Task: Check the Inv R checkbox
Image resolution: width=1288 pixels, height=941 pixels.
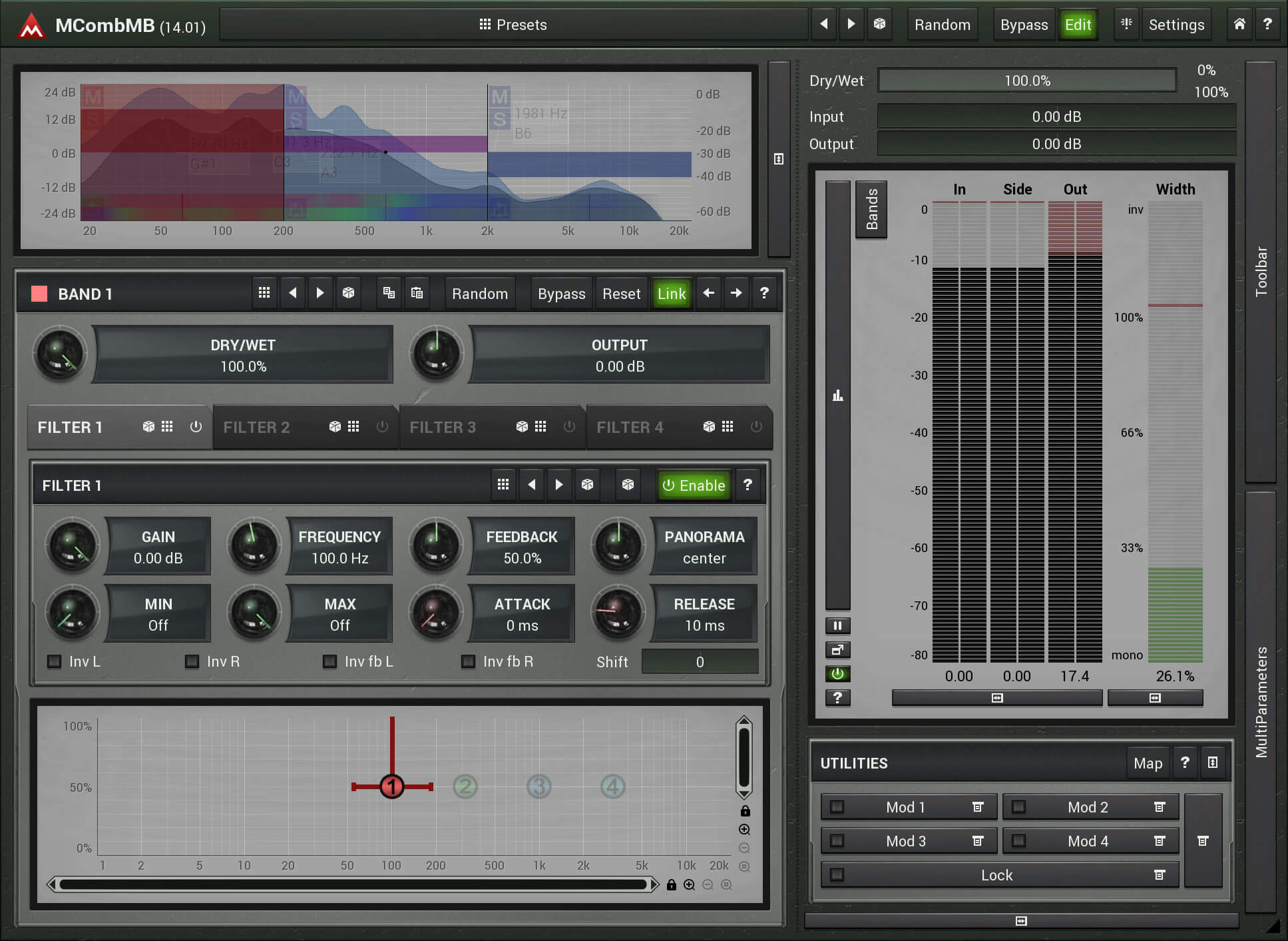Action: point(192,661)
